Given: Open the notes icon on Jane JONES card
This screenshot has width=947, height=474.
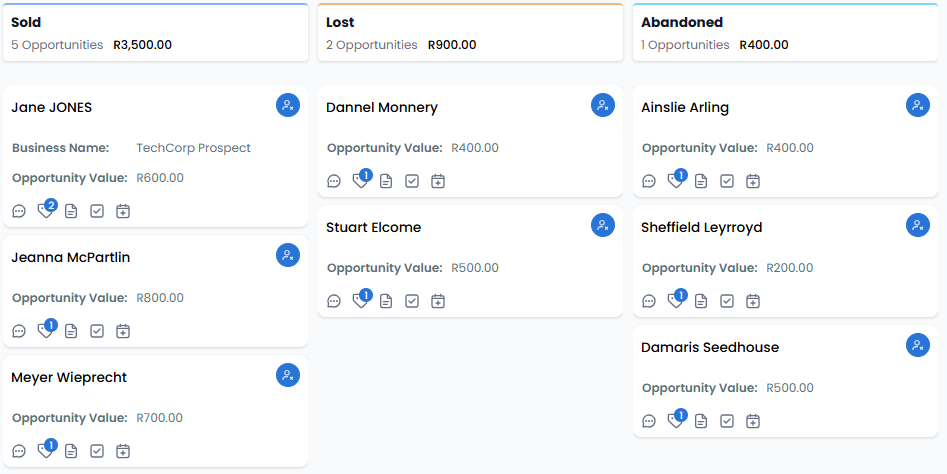Looking at the screenshot, I should point(71,211).
